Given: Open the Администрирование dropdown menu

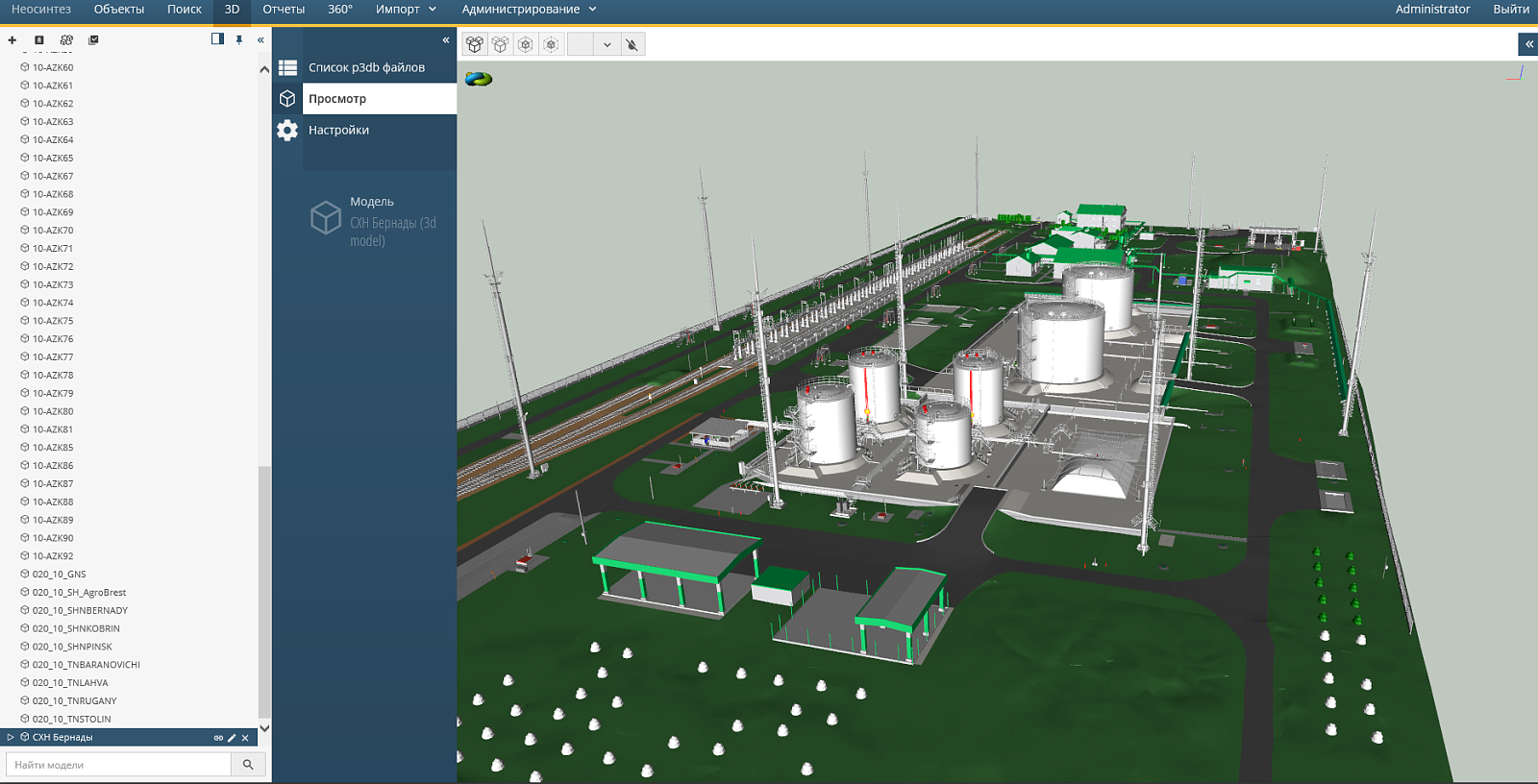Looking at the screenshot, I should [x=529, y=10].
